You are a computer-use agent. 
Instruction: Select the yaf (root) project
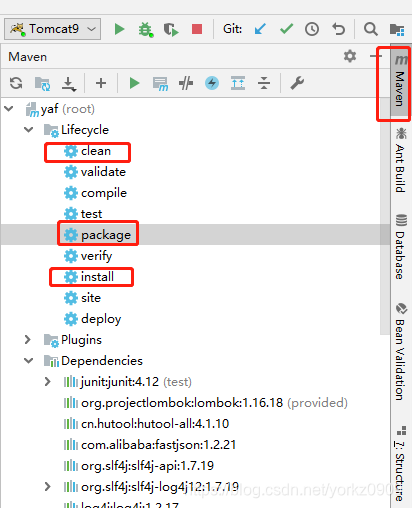(60, 109)
